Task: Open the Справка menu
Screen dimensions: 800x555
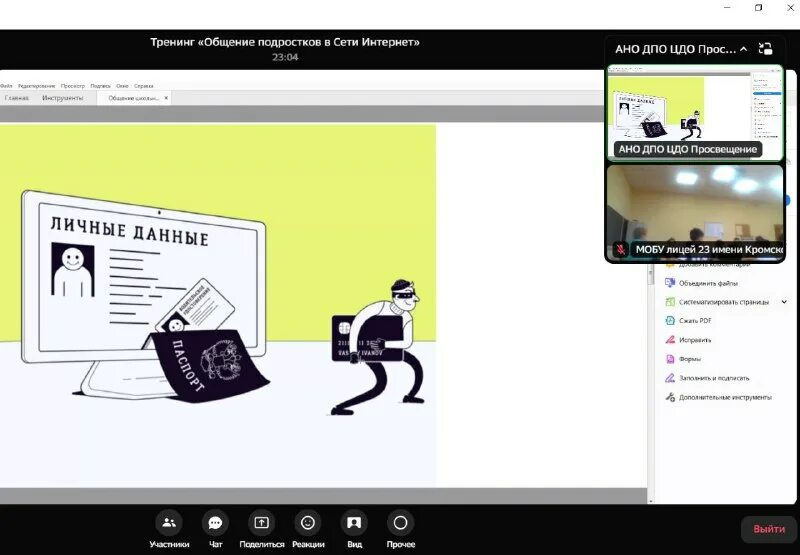Action: pyautogui.click(x=144, y=86)
